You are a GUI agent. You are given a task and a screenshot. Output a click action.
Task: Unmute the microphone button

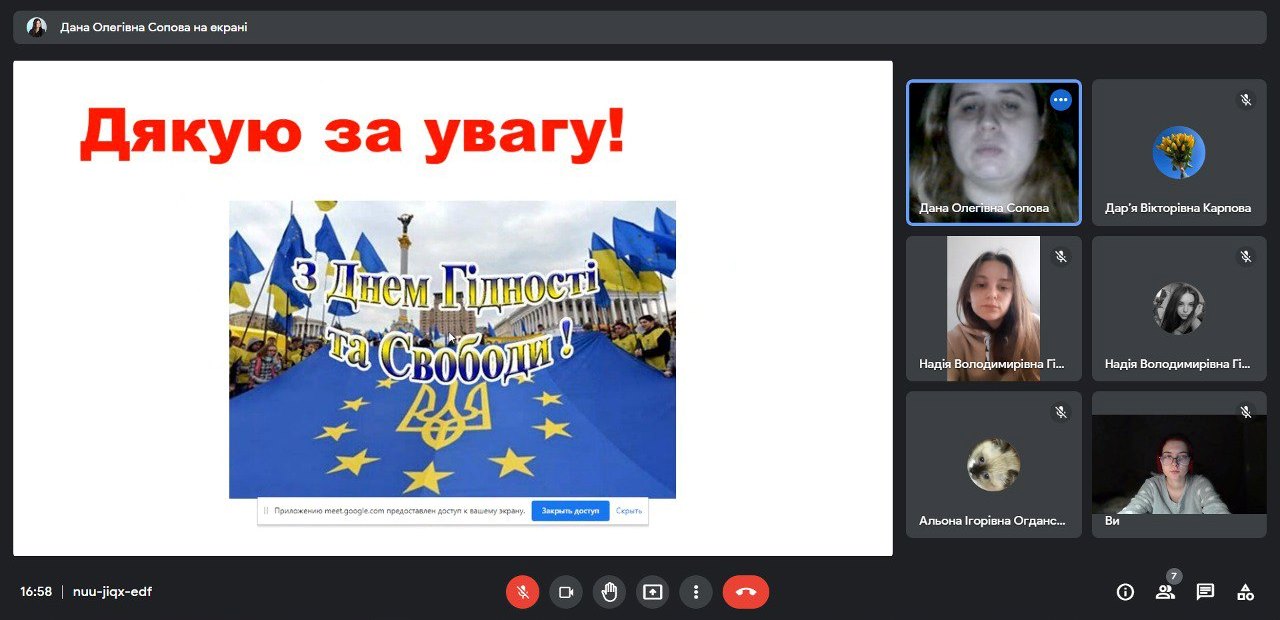click(x=522, y=592)
